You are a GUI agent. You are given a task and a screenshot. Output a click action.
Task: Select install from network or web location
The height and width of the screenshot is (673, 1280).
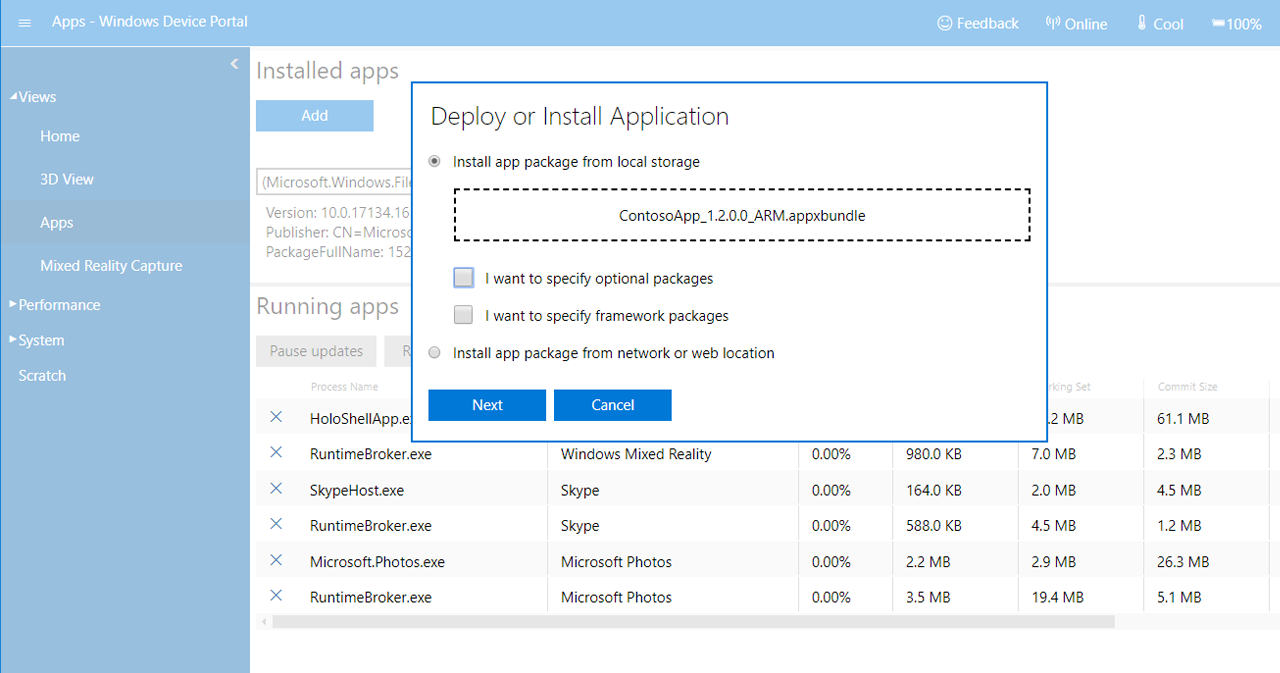434,353
